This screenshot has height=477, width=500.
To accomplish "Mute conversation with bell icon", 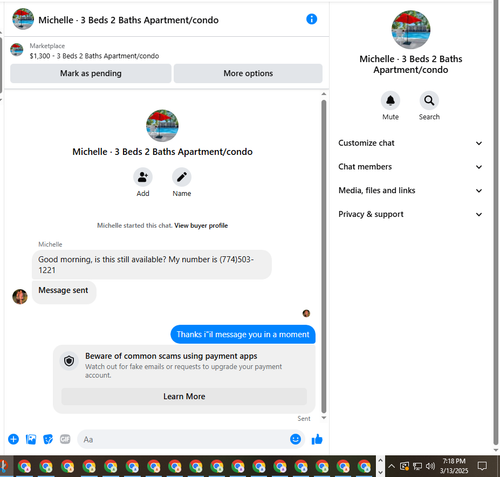I will [x=390, y=100].
